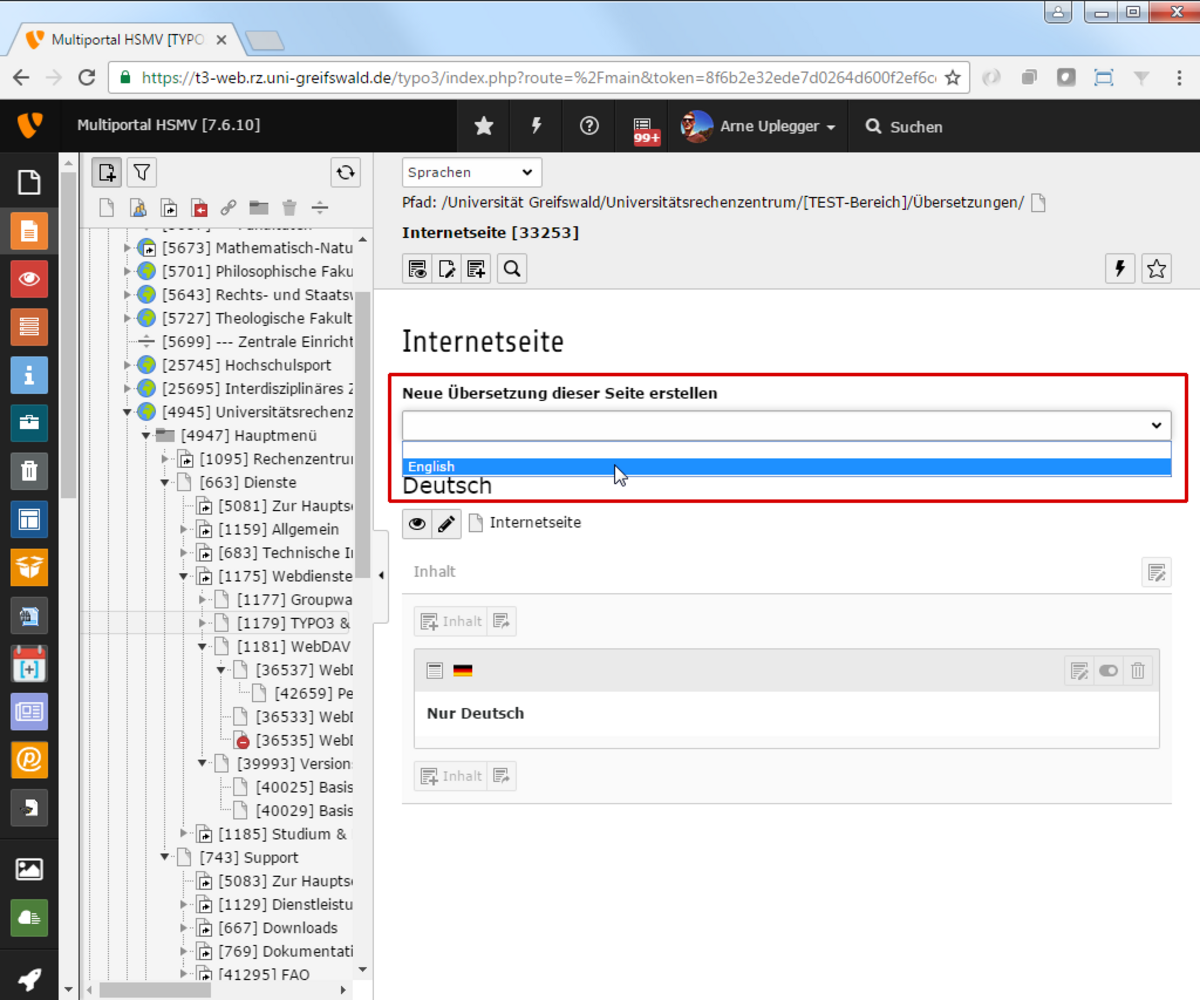1200x1000 pixels.
Task: Open the Sprachen dropdown
Action: tap(471, 172)
